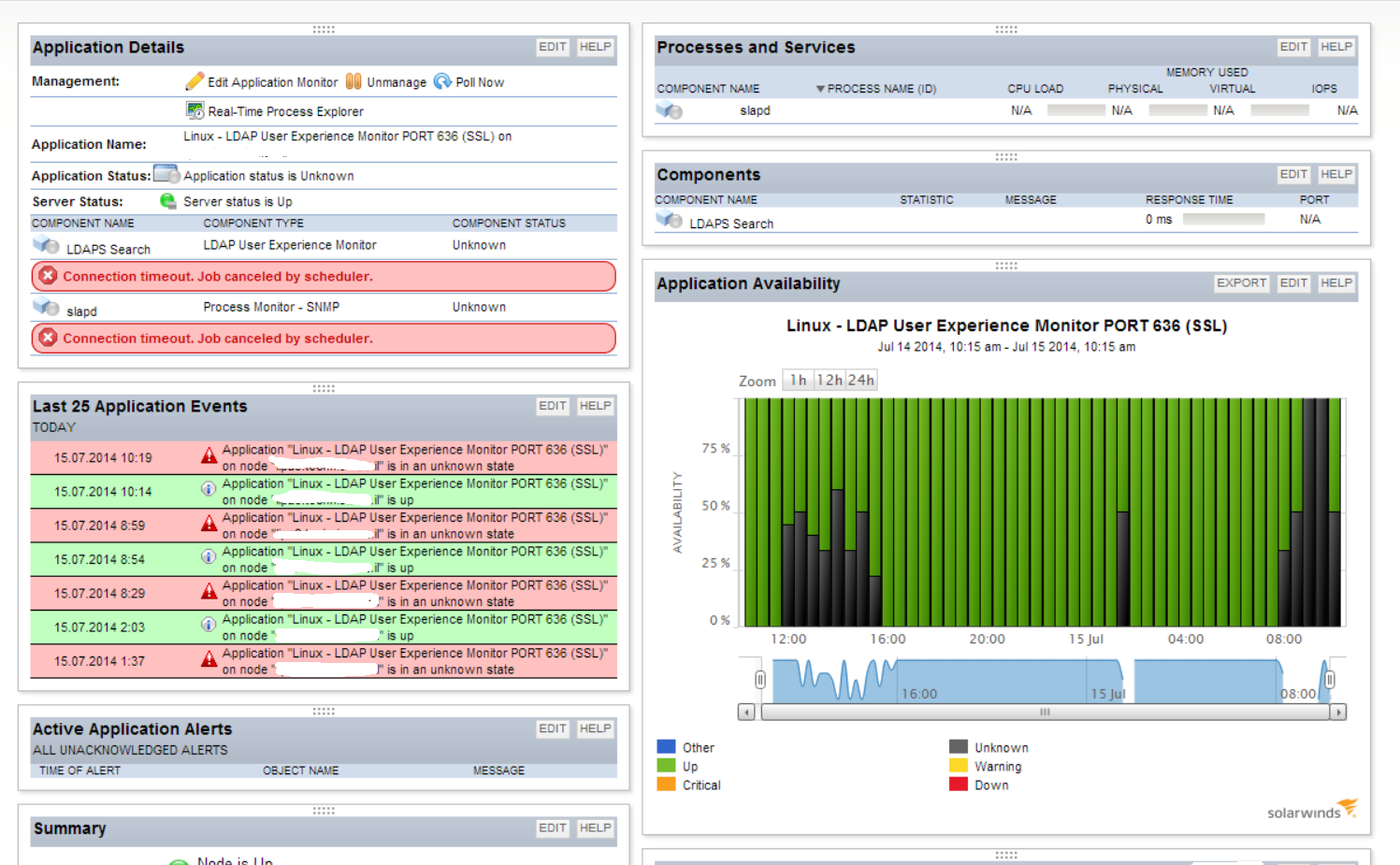Click the error icon in the first Connection timeout message
The width and height of the screenshot is (1400, 865).
pyautogui.click(x=49, y=276)
